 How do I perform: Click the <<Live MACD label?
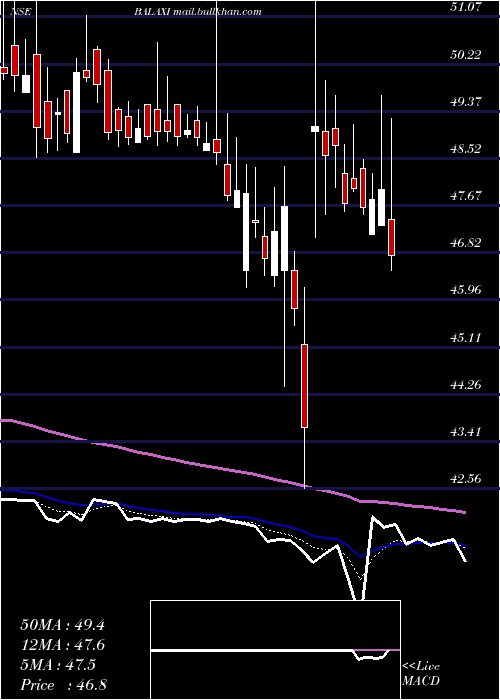point(421,674)
